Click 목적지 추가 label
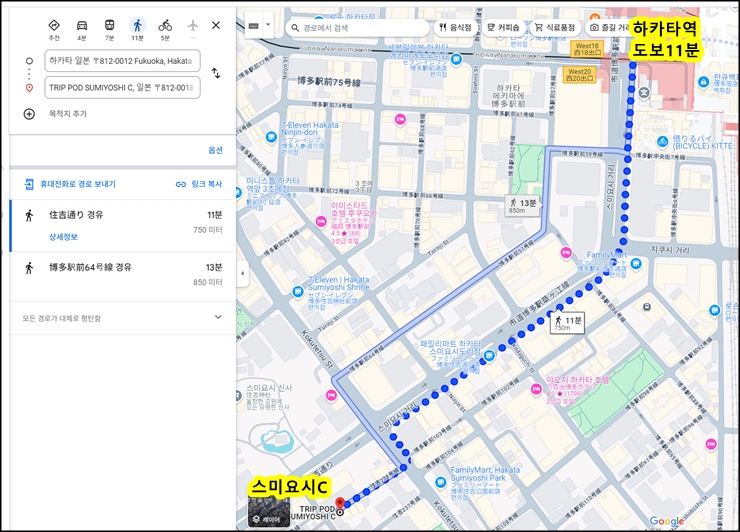Viewport: 740px width, 532px height. tap(68, 114)
